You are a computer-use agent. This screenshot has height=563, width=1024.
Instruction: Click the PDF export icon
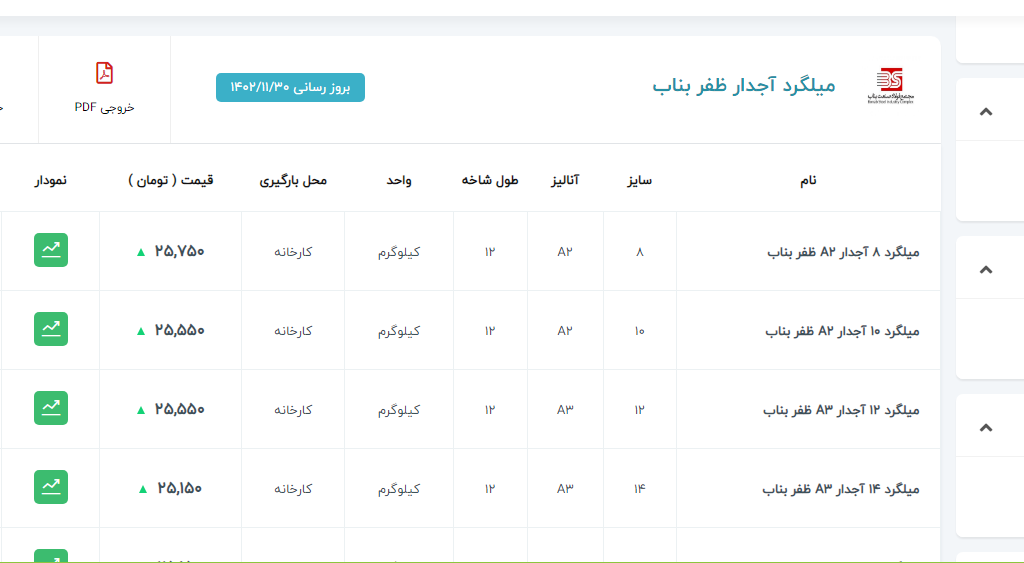pyautogui.click(x=104, y=73)
